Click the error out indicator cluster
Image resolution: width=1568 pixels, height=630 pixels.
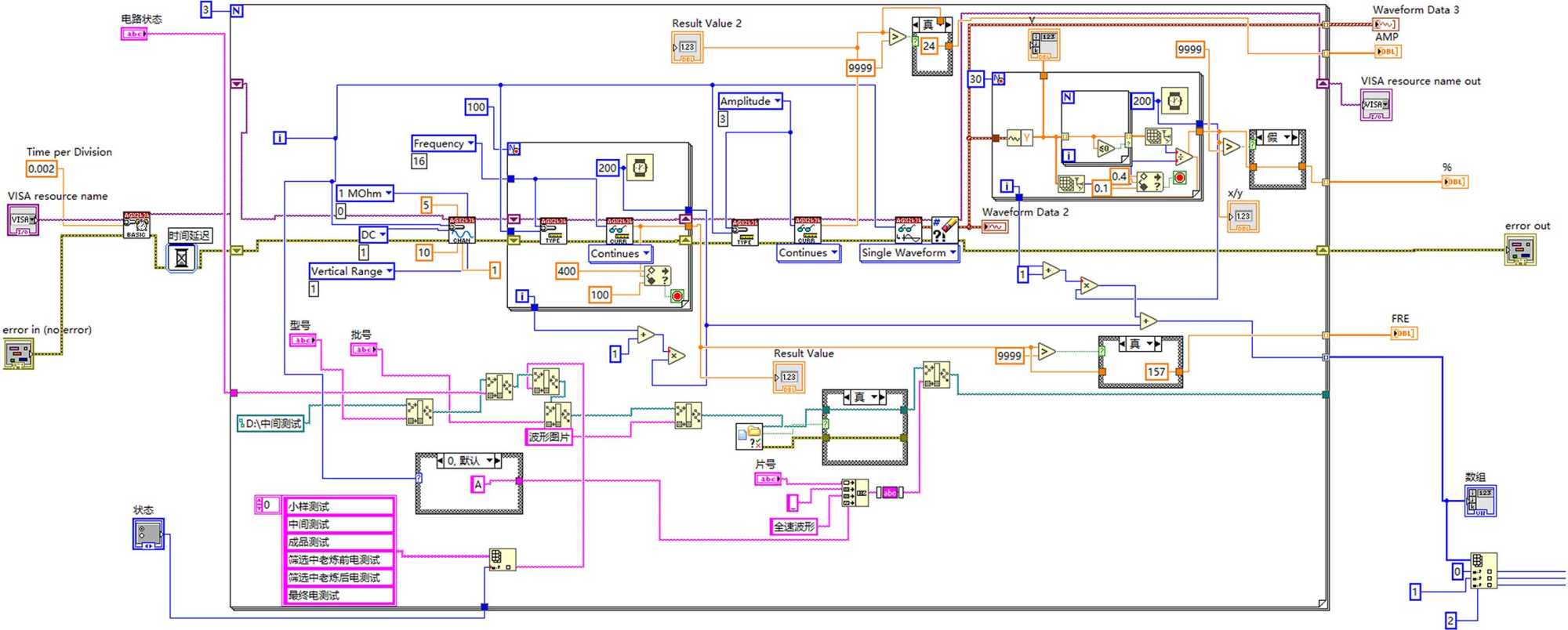tap(1520, 250)
